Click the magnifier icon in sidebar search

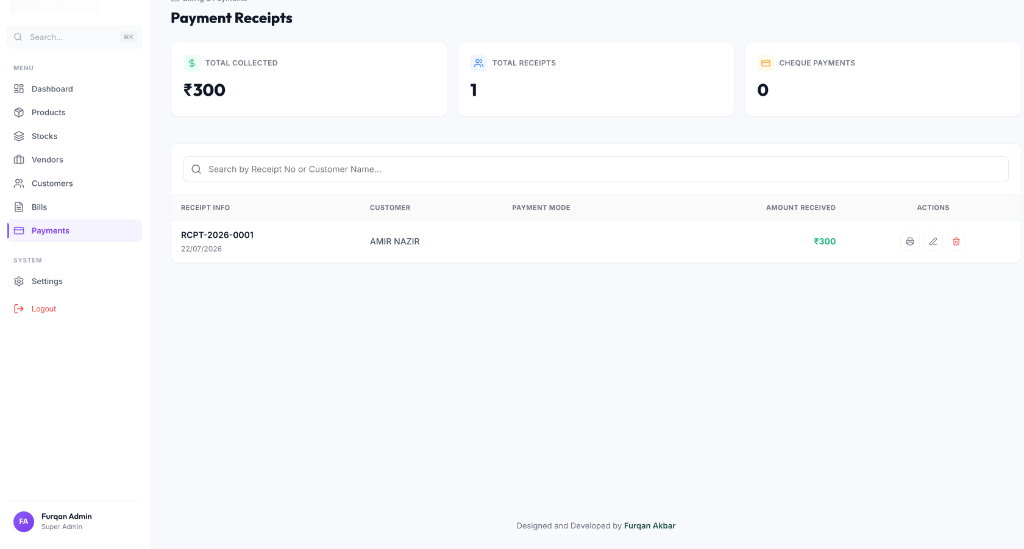(18, 37)
